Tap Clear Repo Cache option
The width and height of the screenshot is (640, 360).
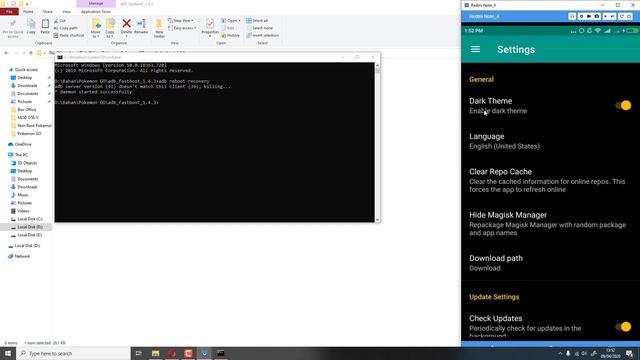pos(550,180)
